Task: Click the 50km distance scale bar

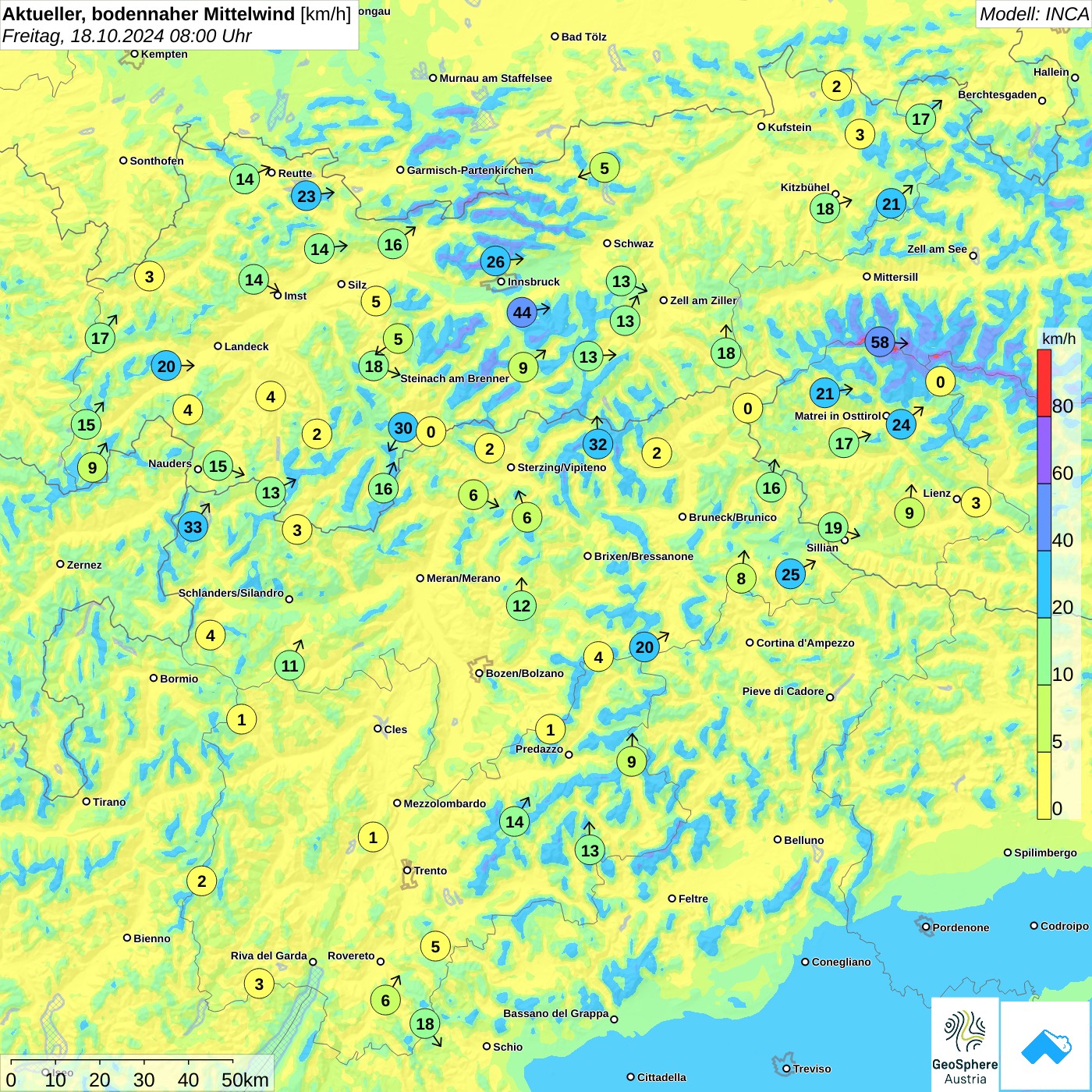Action: pyautogui.click(x=121, y=1062)
